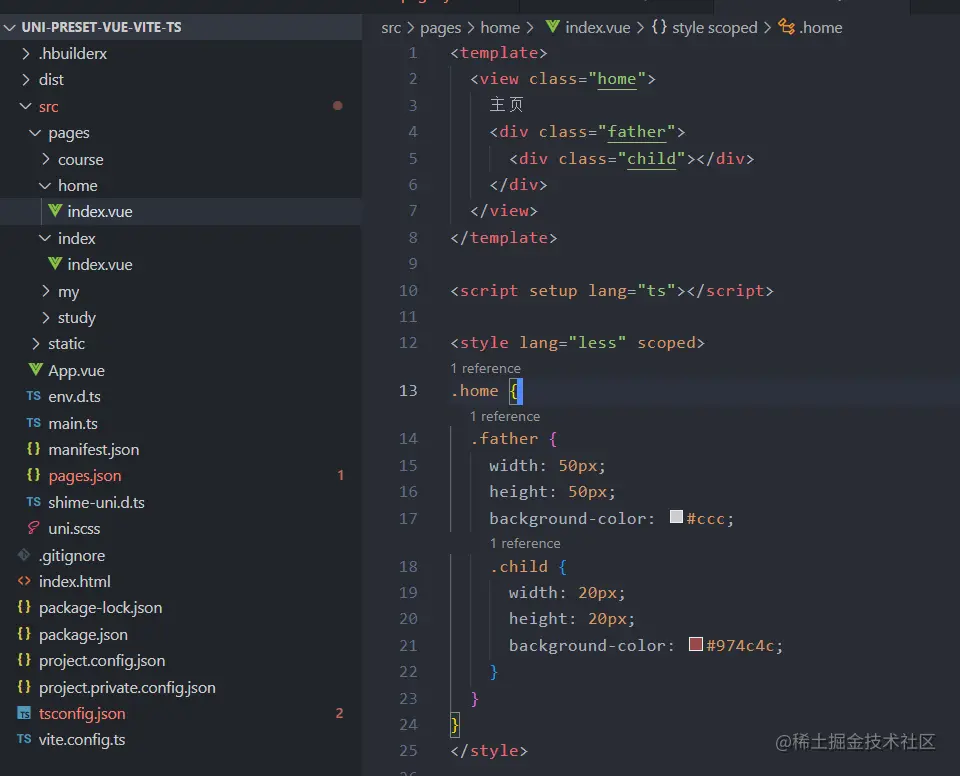This screenshot has height=776, width=960.
Task: Click the env.d.ts TypeScript icon
Action: [x=34, y=396]
